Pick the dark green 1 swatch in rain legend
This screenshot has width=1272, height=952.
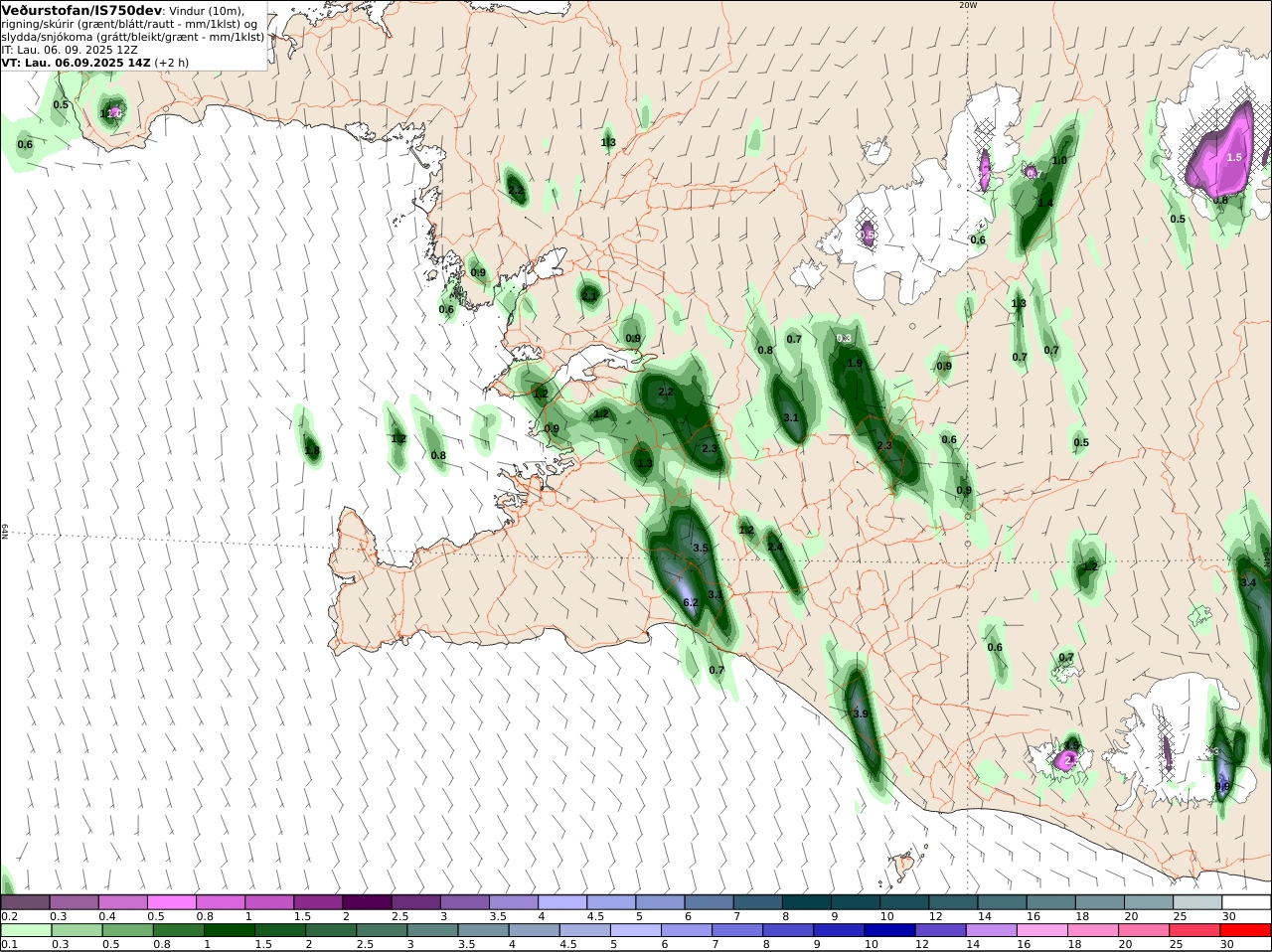pos(230,931)
